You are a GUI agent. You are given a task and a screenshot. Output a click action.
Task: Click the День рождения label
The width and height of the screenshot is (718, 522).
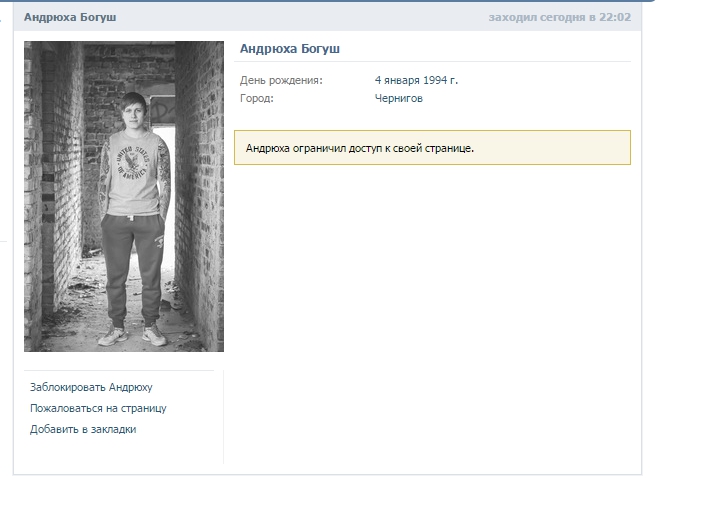pyautogui.click(x=281, y=80)
